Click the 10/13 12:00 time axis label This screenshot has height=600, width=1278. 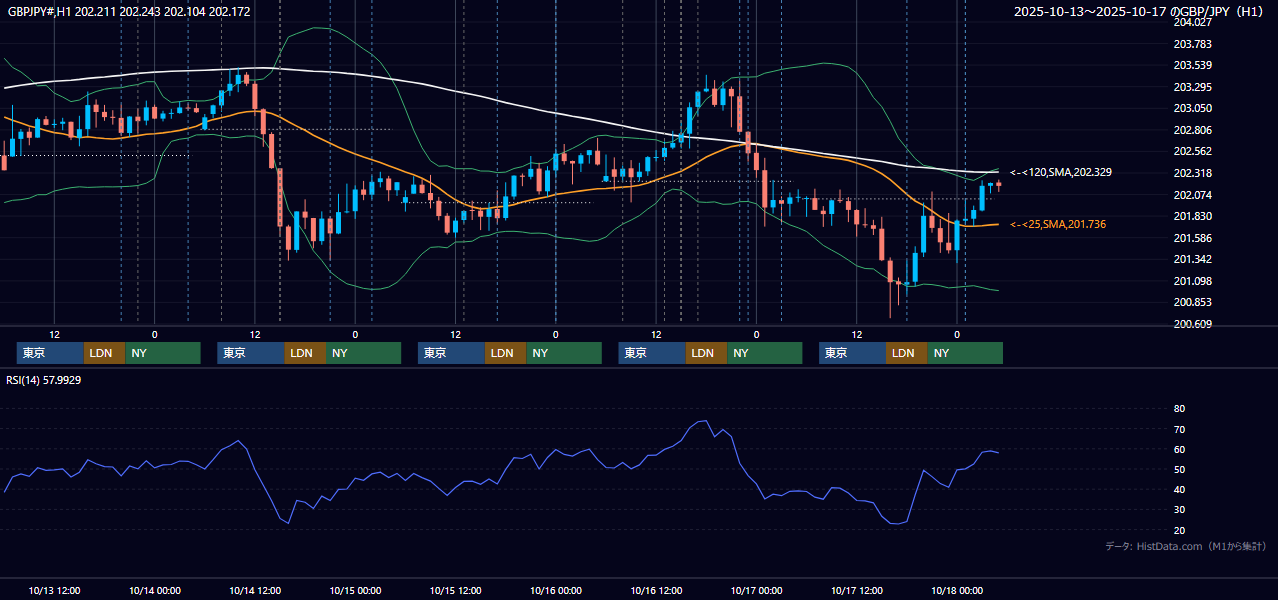[x=54, y=590]
